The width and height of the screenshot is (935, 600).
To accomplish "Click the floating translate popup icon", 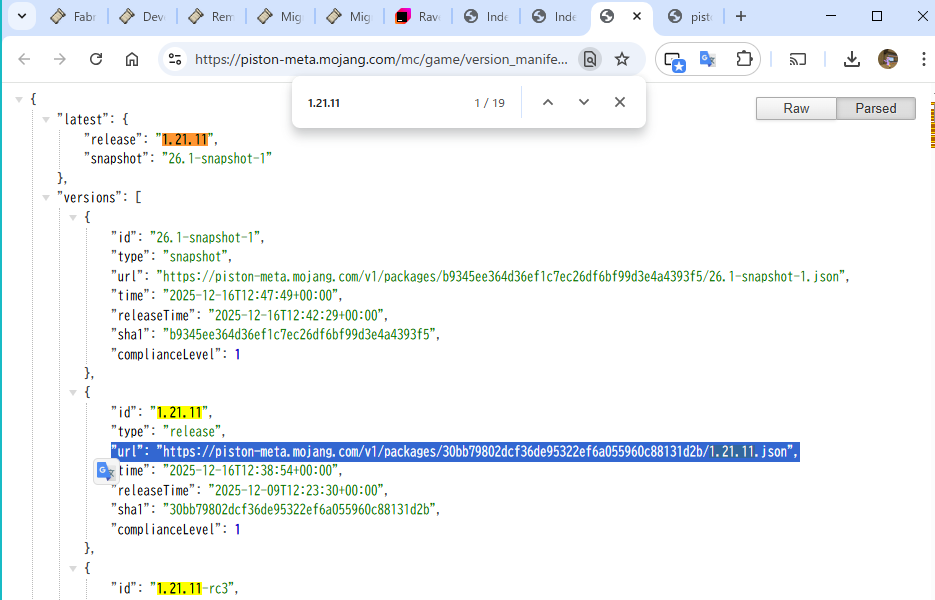I will (105, 472).
